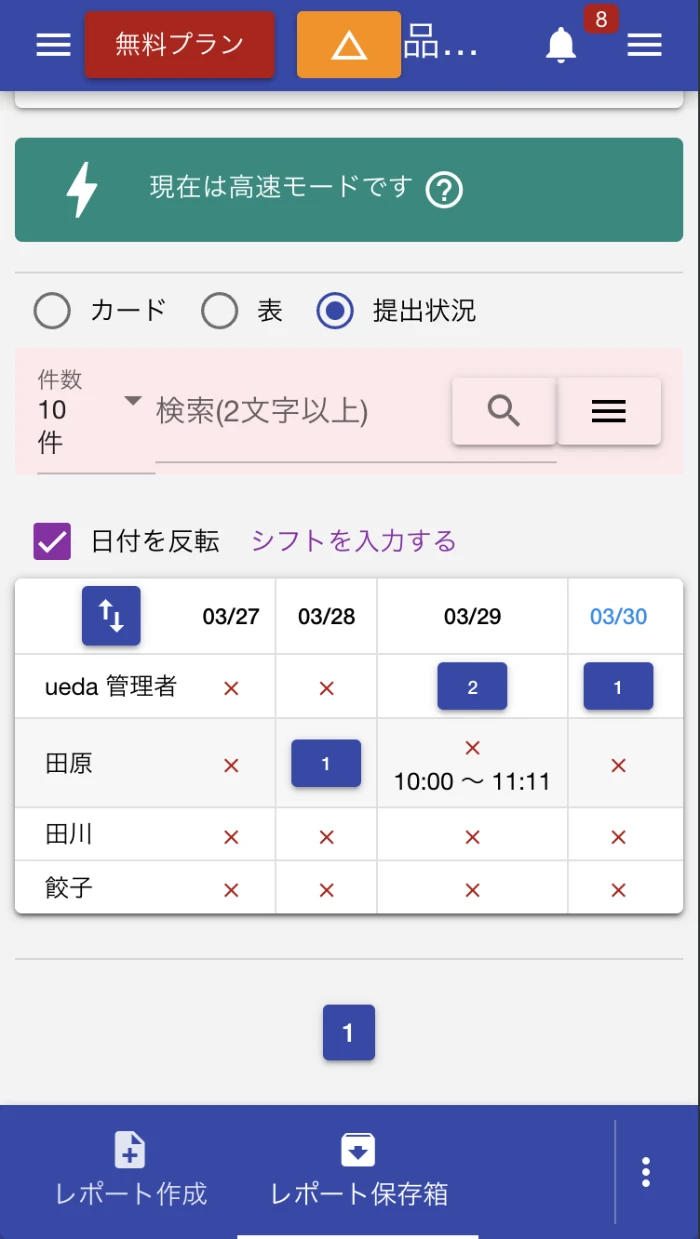Viewport: 700px width, 1239px height.
Task: Open the left hamburger navigation menu
Action: point(52,44)
